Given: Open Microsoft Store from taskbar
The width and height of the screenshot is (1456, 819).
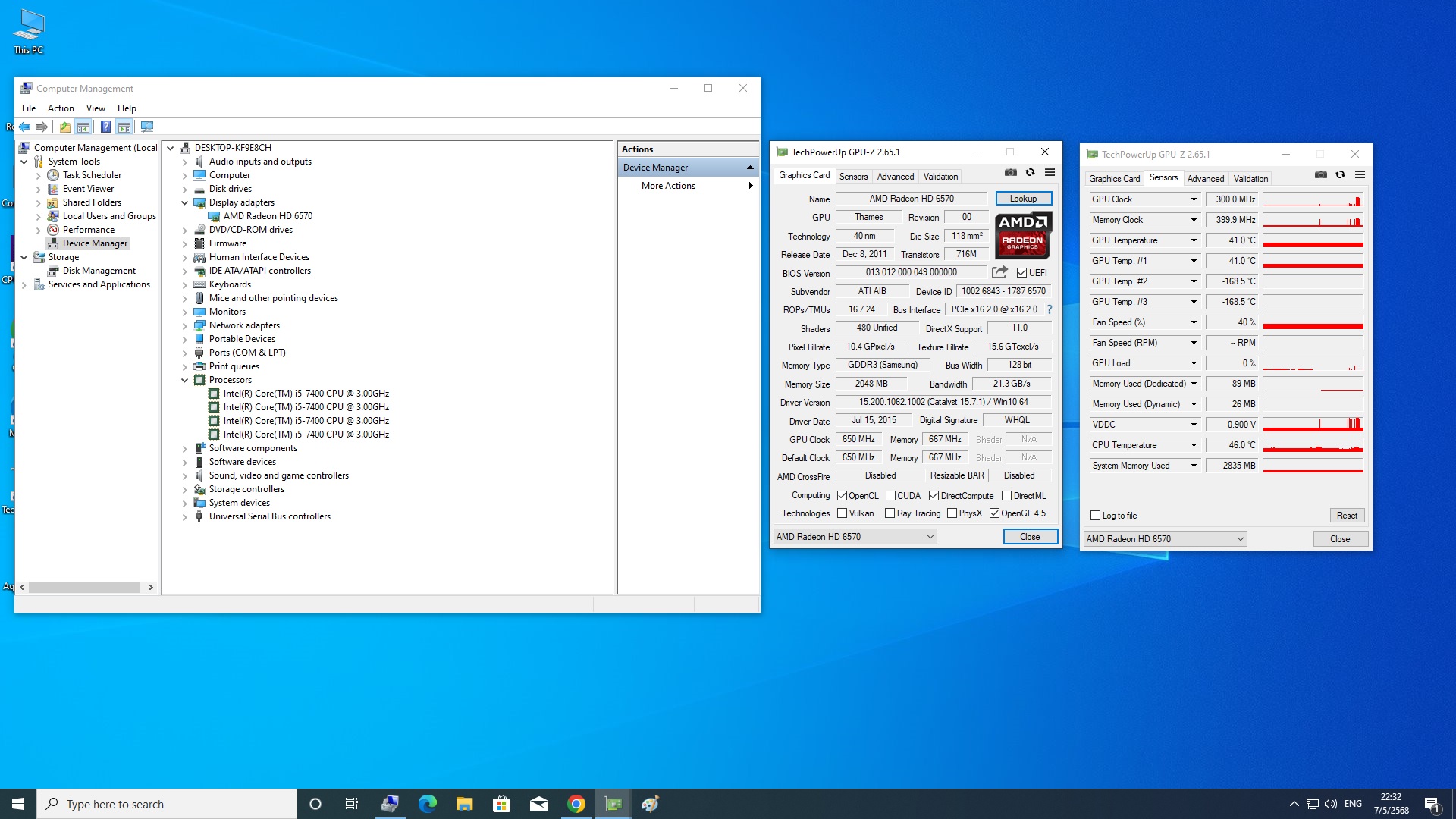Looking at the screenshot, I should [x=501, y=804].
